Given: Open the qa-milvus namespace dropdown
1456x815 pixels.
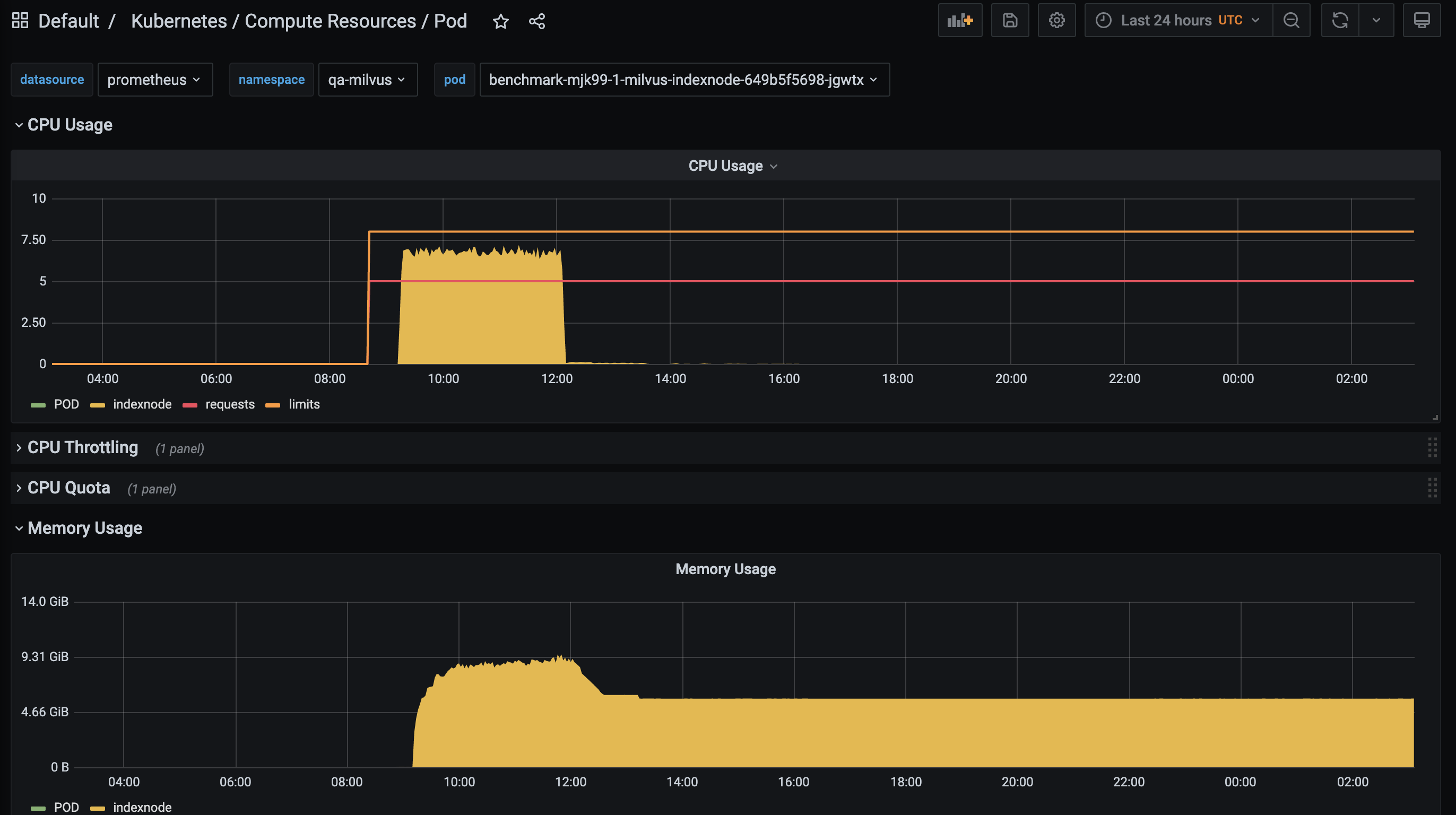Looking at the screenshot, I should 367,80.
